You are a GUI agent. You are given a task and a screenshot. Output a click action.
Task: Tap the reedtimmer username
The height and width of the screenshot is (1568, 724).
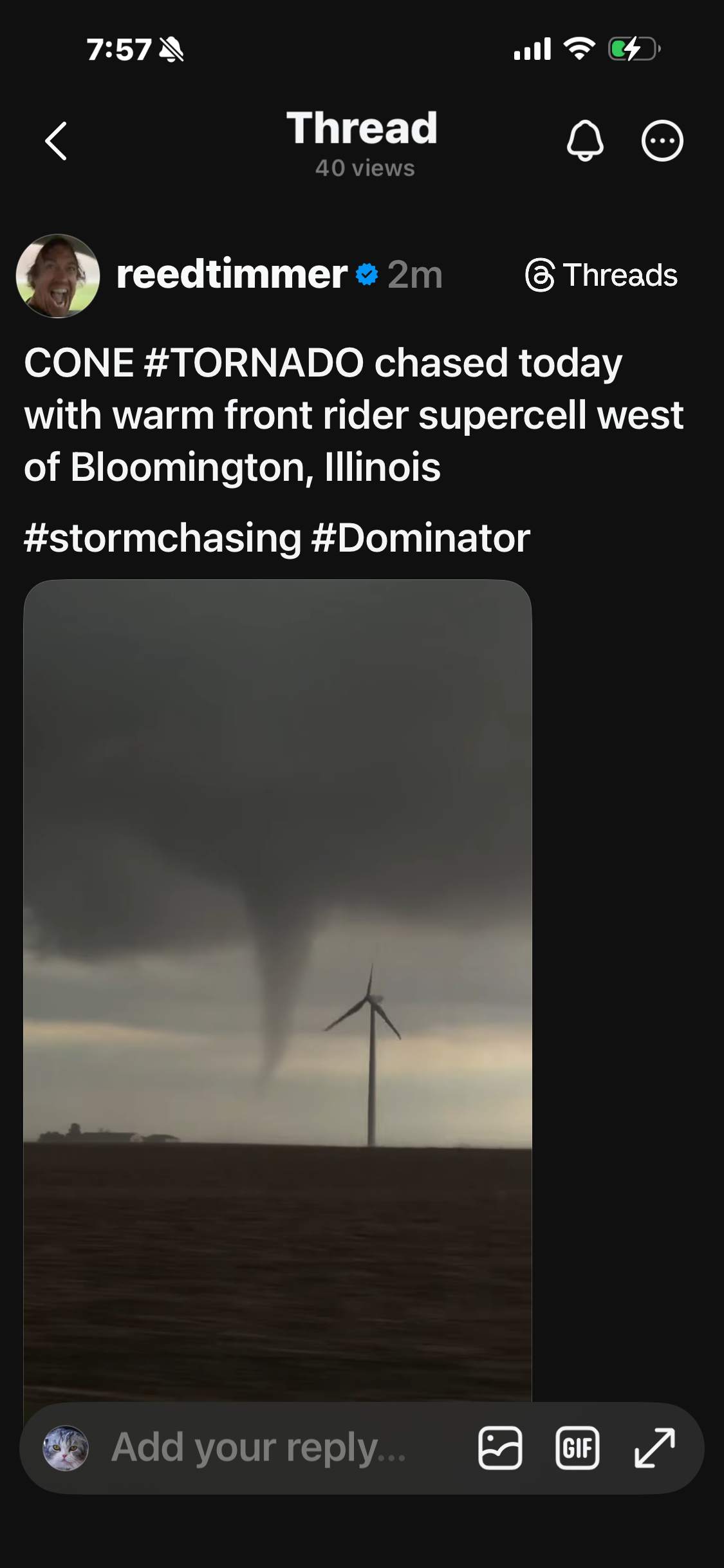click(232, 275)
